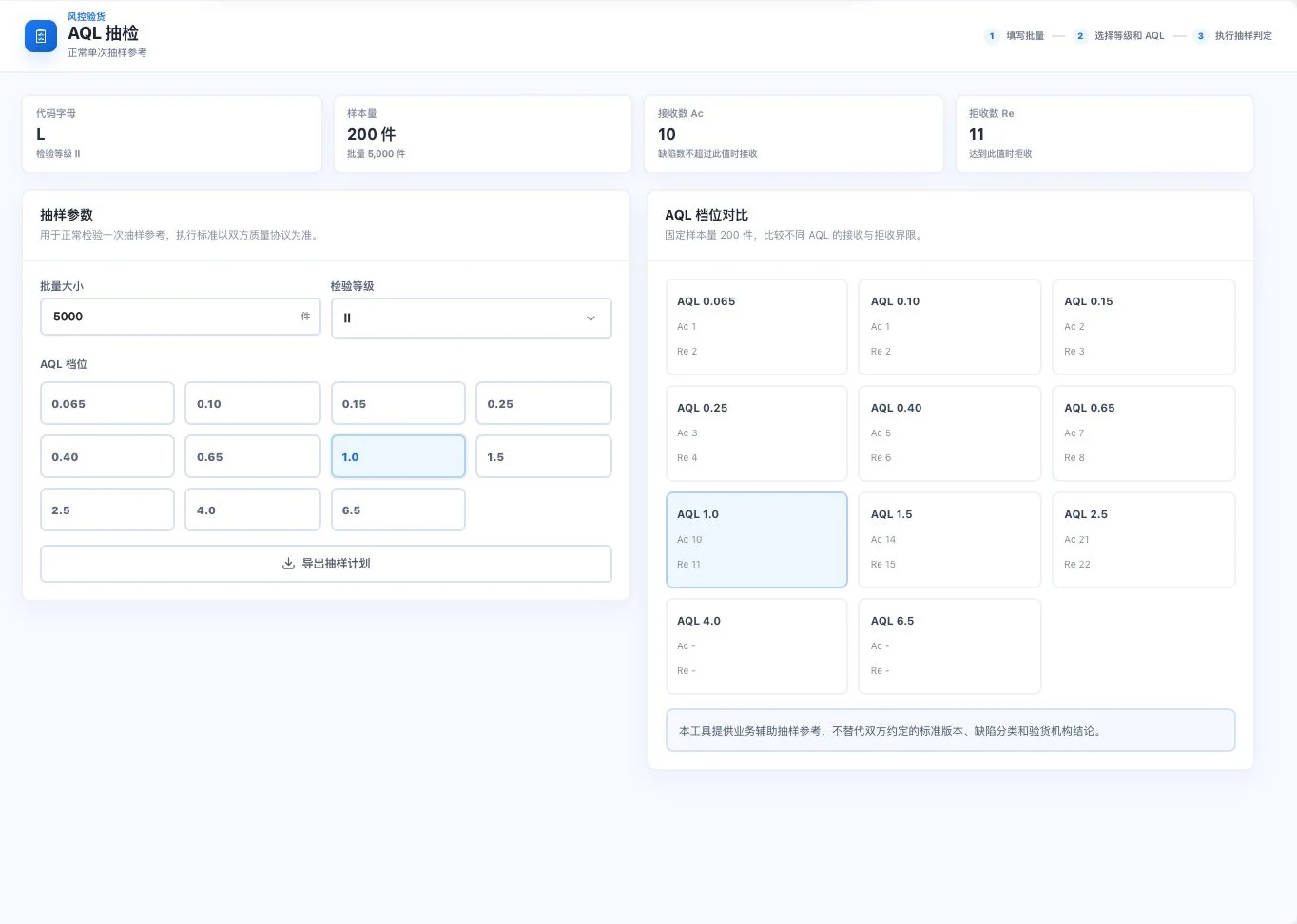
Task: Choose the 0.25 AQL level button
Action: click(x=543, y=403)
